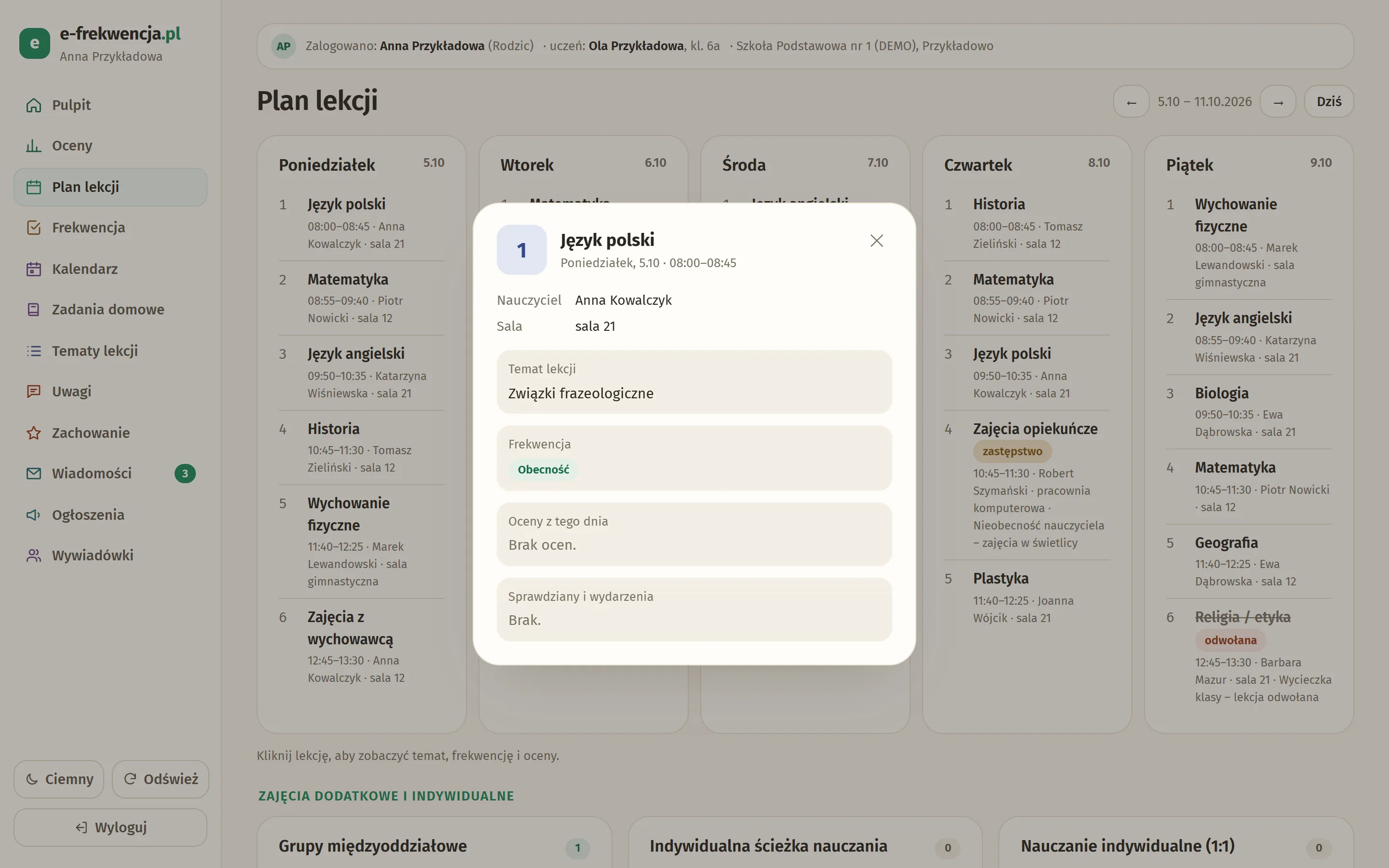Click the Oceny bar chart icon
The height and width of the screenshot is (868, 1389).
[x=34, y=146]
